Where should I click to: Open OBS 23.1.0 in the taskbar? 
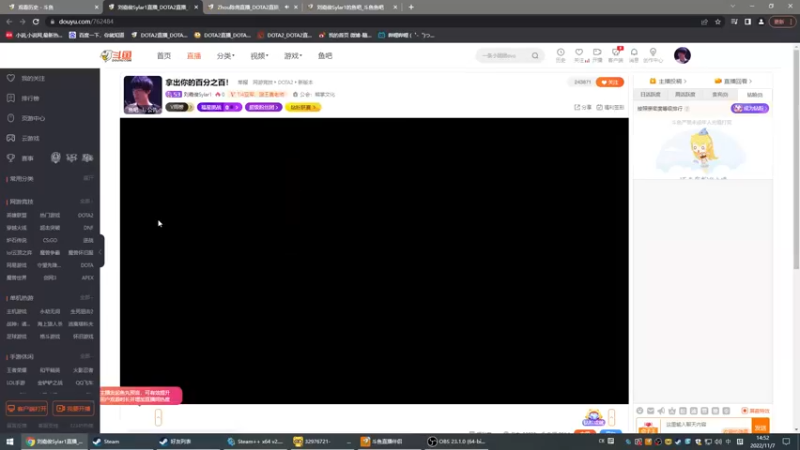pos(457,441)
